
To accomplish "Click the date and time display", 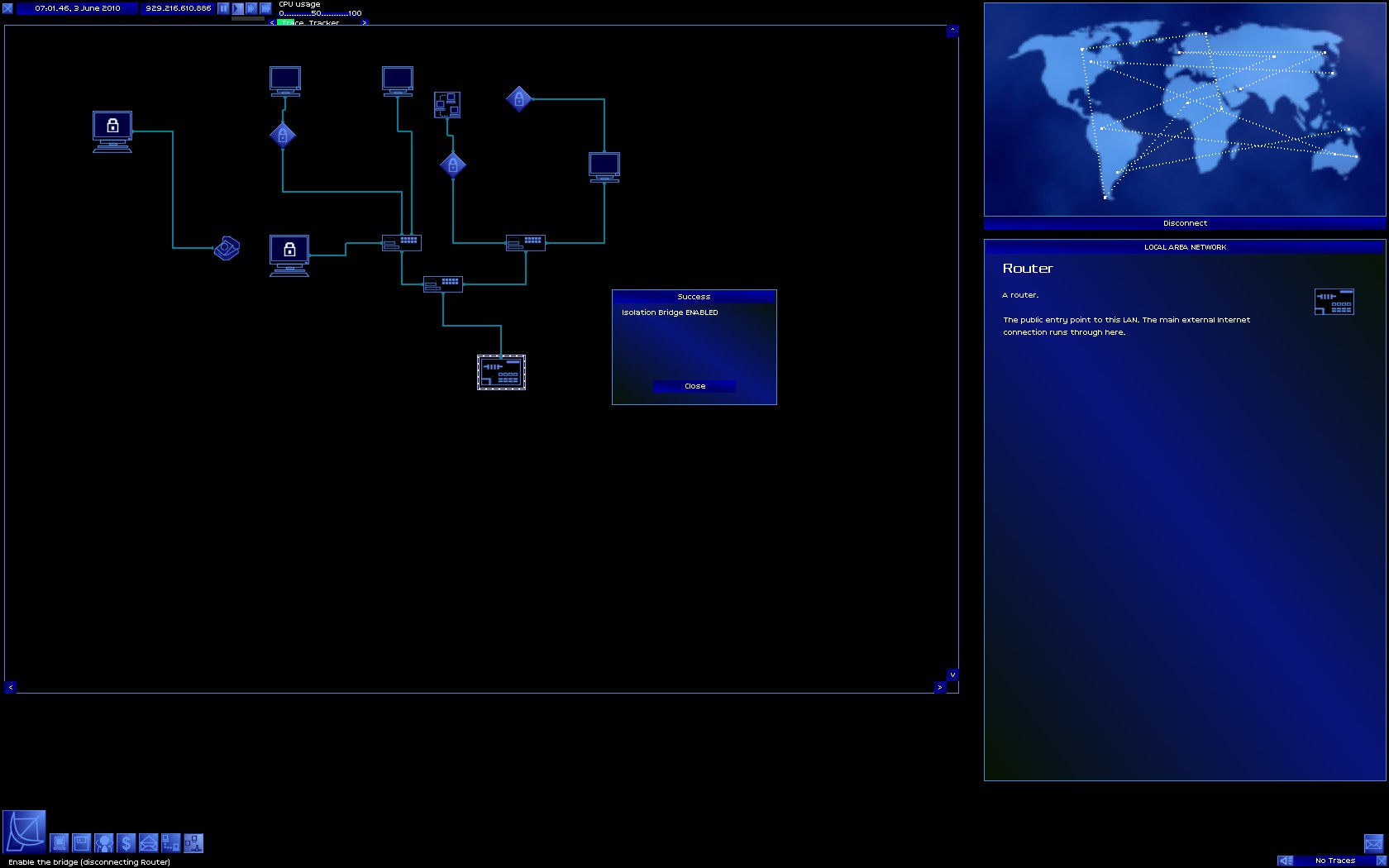I will pos(78,8).
